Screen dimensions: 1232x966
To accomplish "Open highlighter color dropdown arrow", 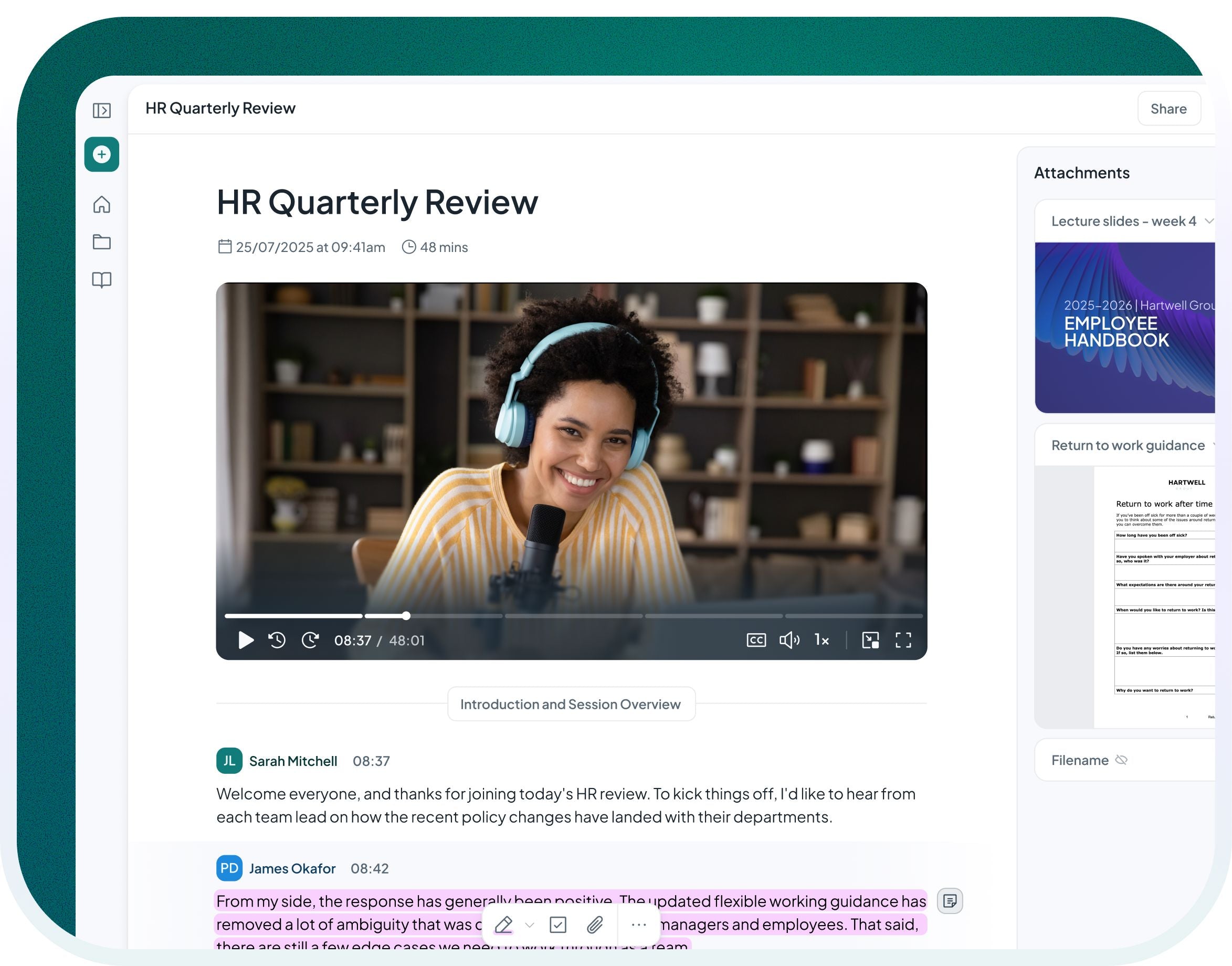I will [x=530, y=925].
